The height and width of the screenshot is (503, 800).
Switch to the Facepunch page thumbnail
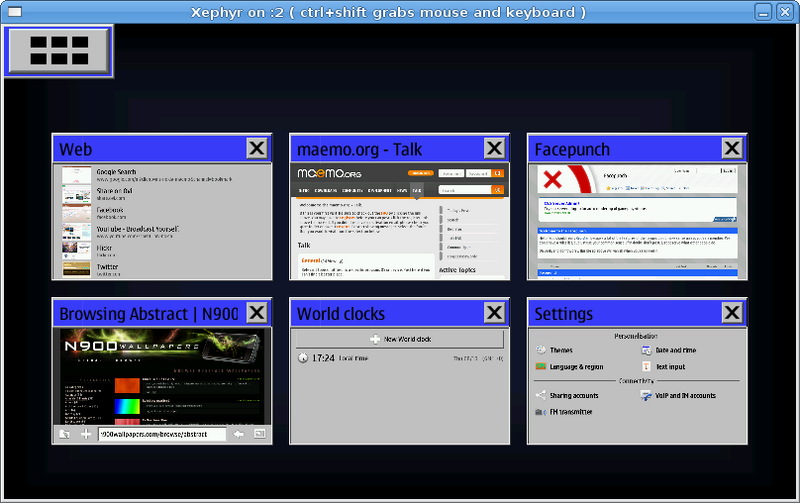637,221
